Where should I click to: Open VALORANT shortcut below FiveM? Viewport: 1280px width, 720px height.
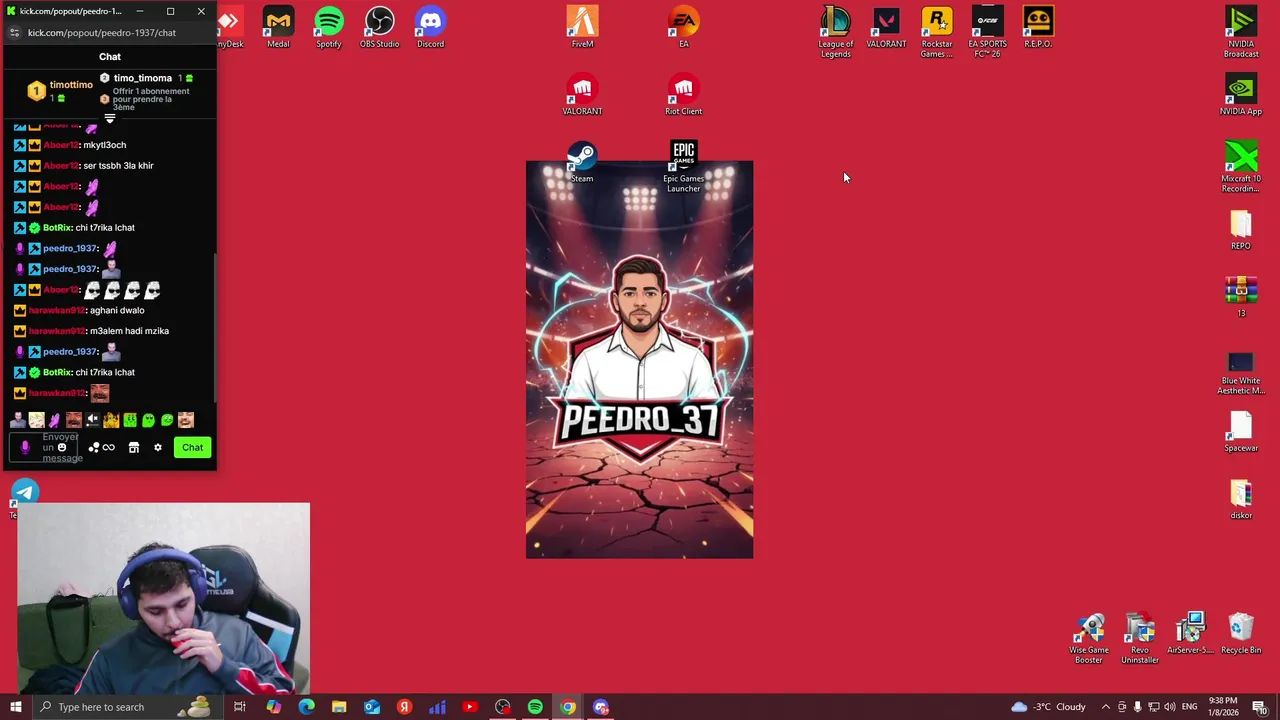point(582,95)
